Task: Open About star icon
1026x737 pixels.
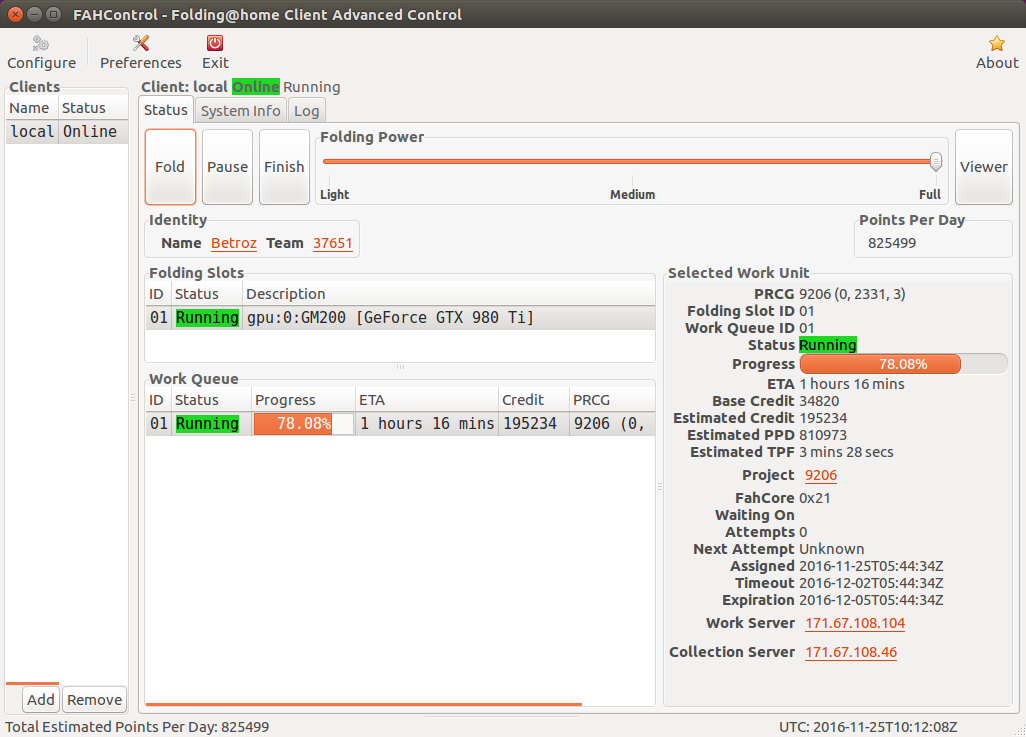Action: [997, 43]
